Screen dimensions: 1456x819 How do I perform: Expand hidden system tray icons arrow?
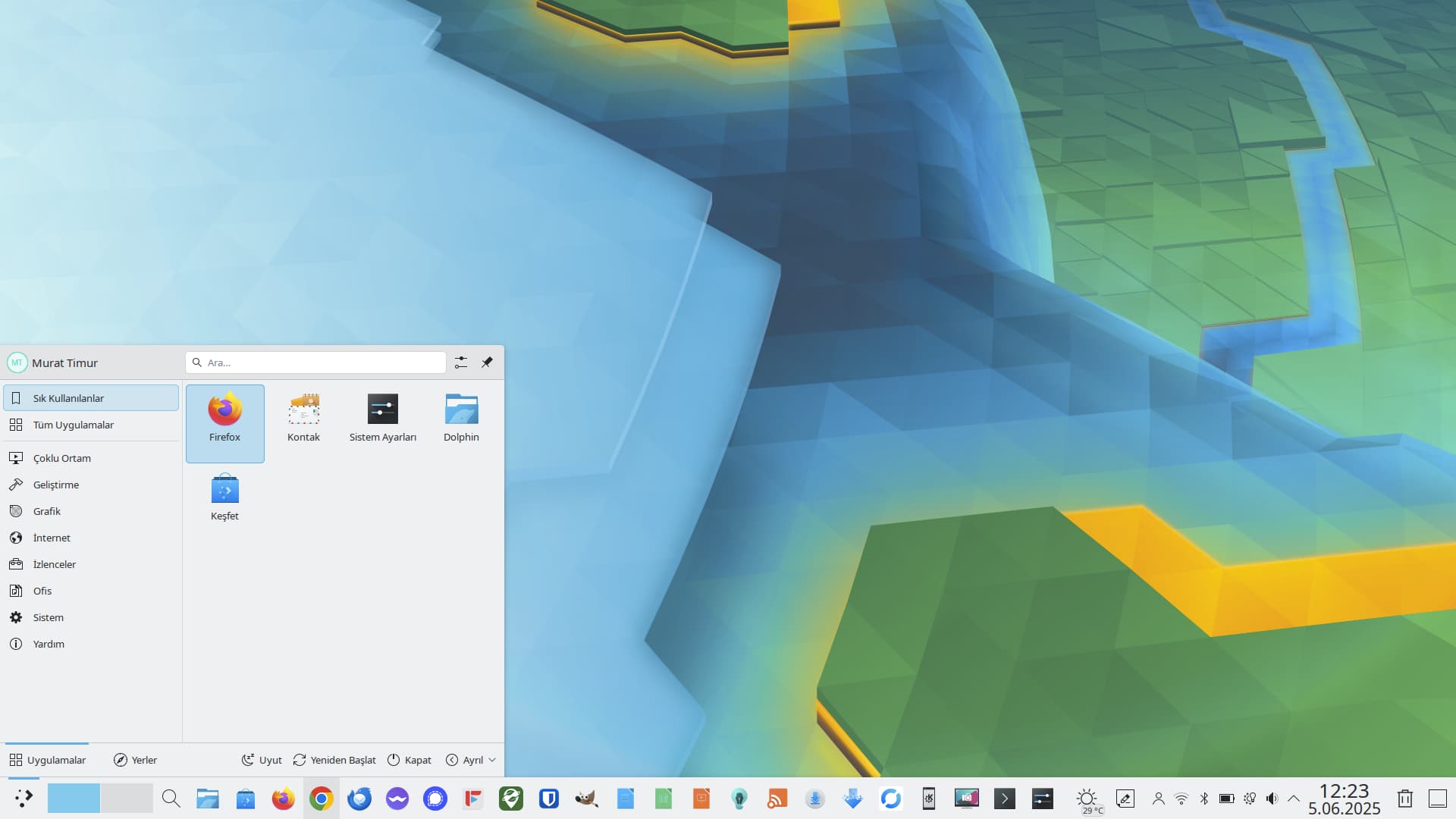pyautogui.click(x=1294, y=799)
